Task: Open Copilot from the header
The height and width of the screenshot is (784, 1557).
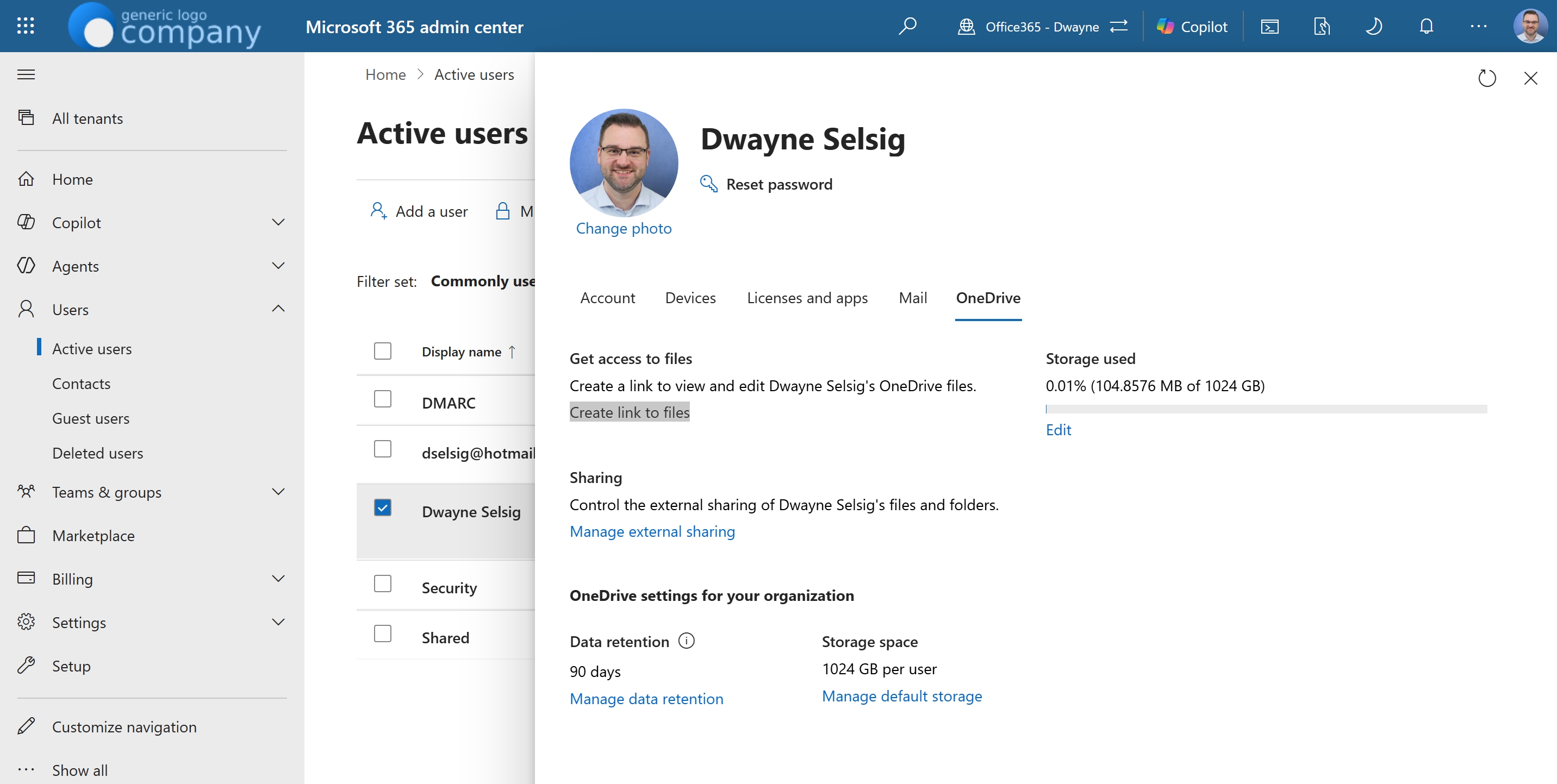Action: tap(1191, 27)
